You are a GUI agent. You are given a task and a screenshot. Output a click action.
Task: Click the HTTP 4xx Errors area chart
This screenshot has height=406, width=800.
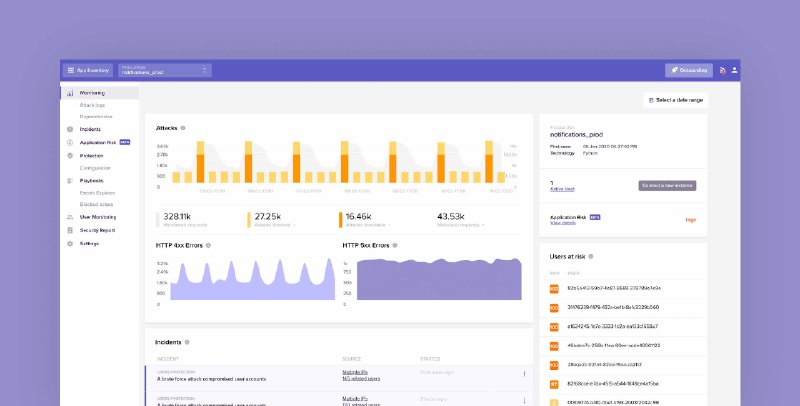click(253, 281)
